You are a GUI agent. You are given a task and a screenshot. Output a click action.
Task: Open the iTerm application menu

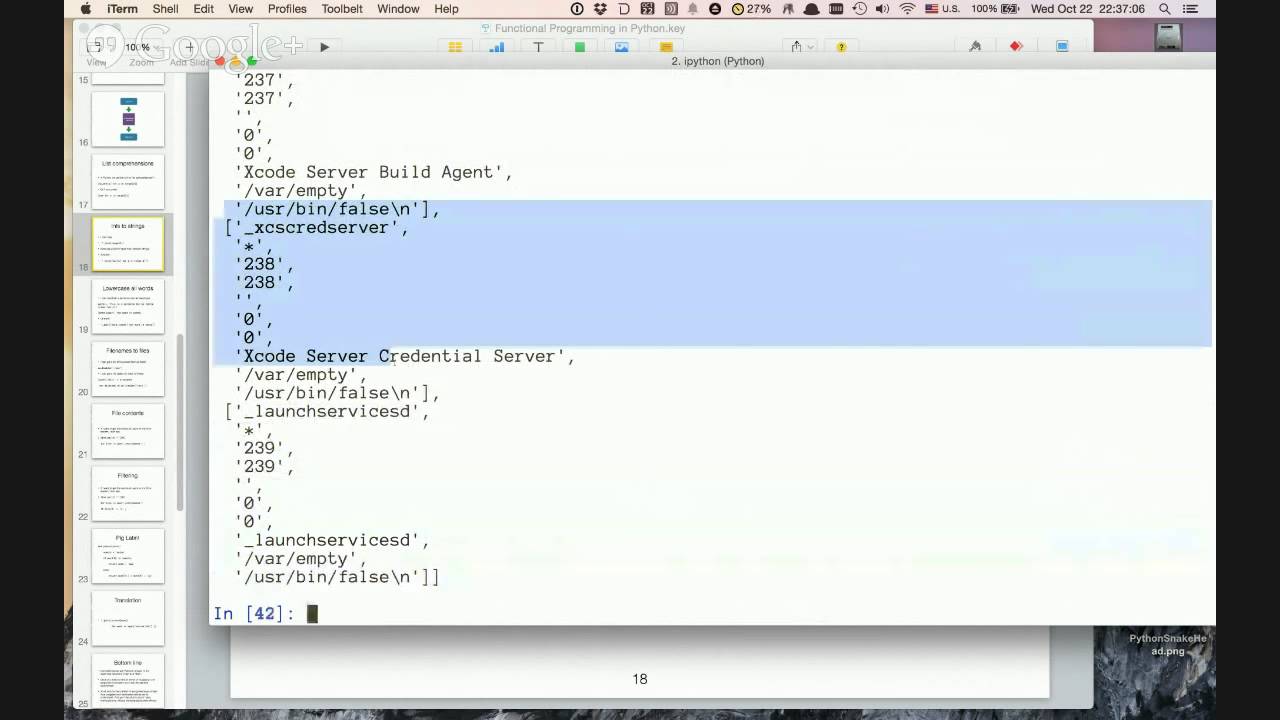coord(122,9)
